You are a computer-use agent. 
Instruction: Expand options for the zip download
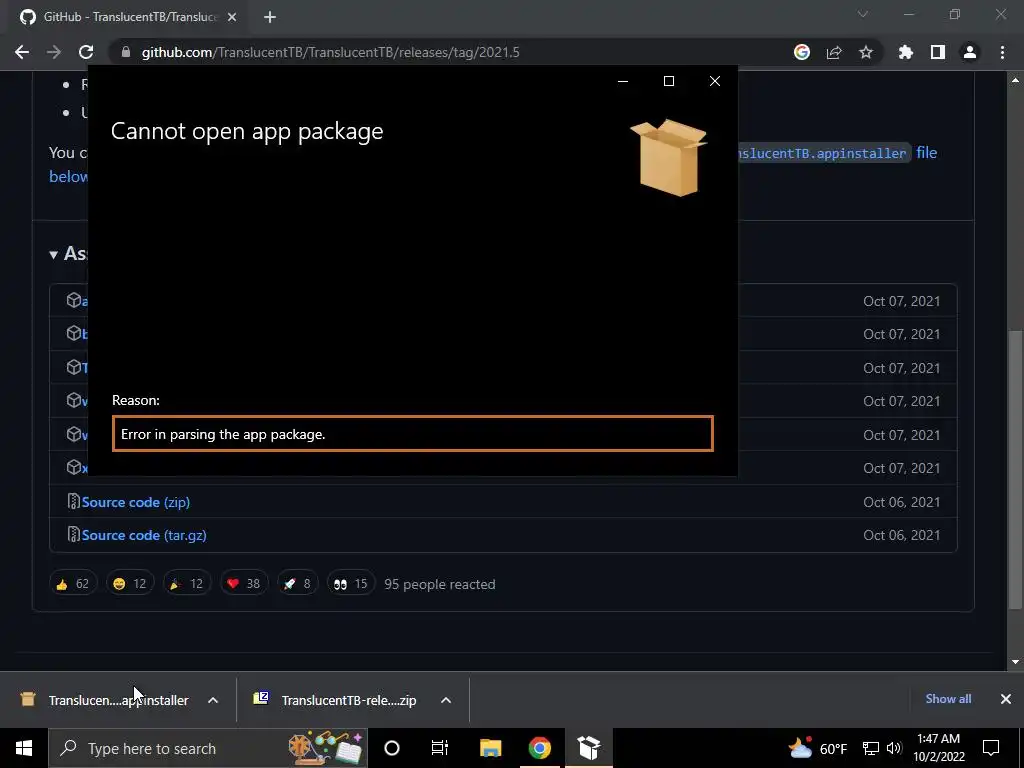[446, 700]
